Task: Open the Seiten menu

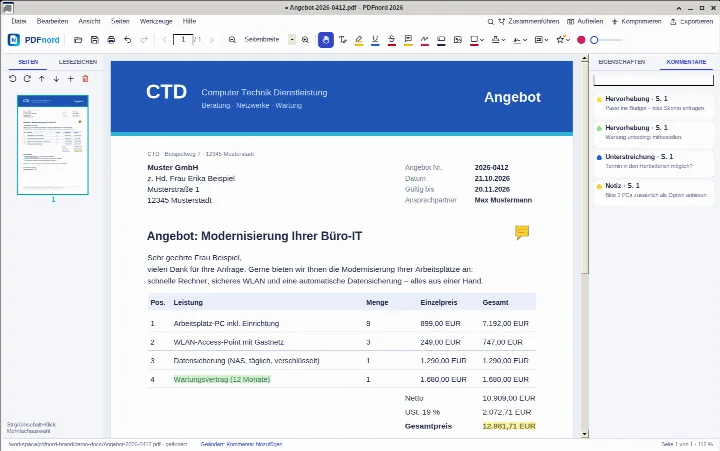Action: (x=120, y=21)
